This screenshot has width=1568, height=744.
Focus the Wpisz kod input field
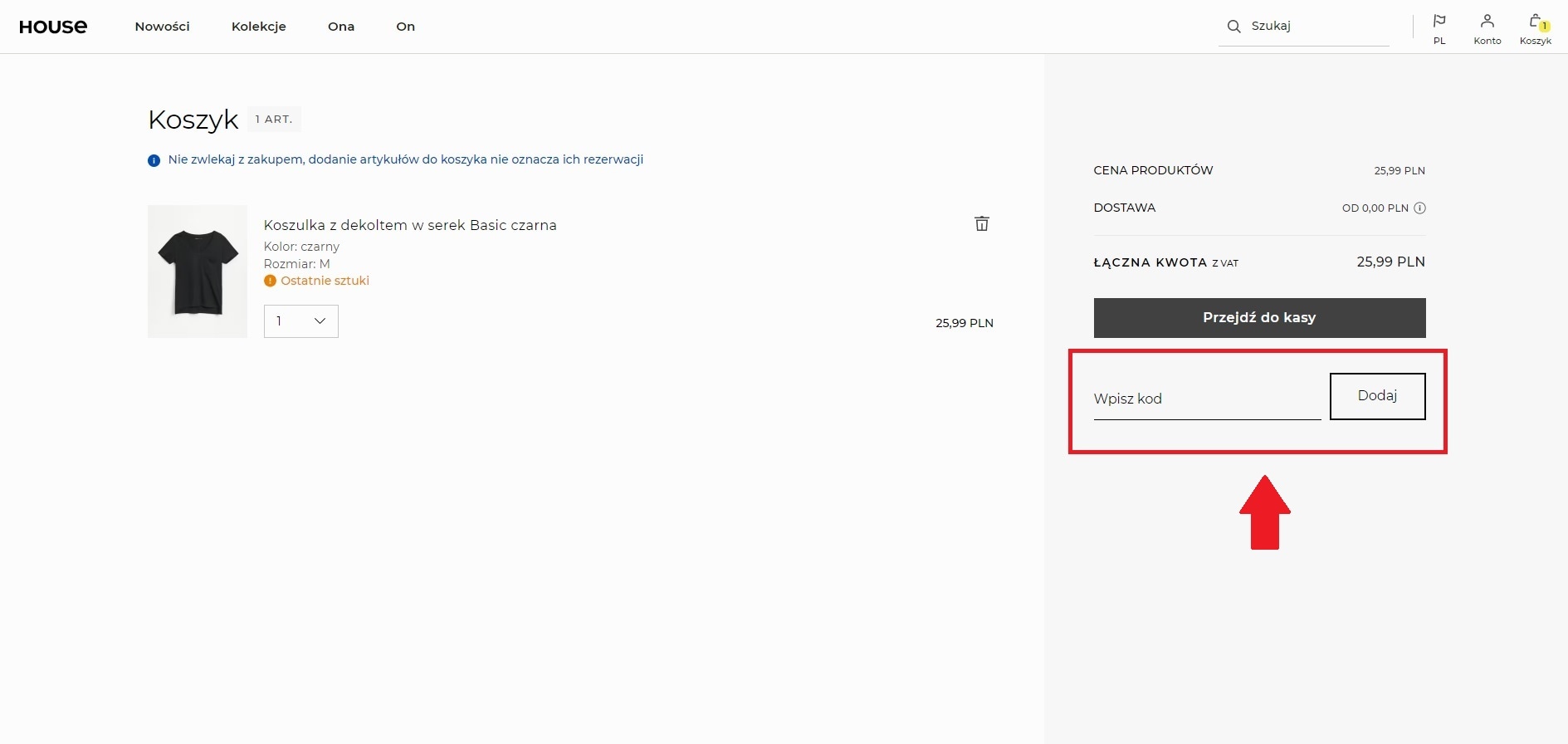coord(1207,399)
